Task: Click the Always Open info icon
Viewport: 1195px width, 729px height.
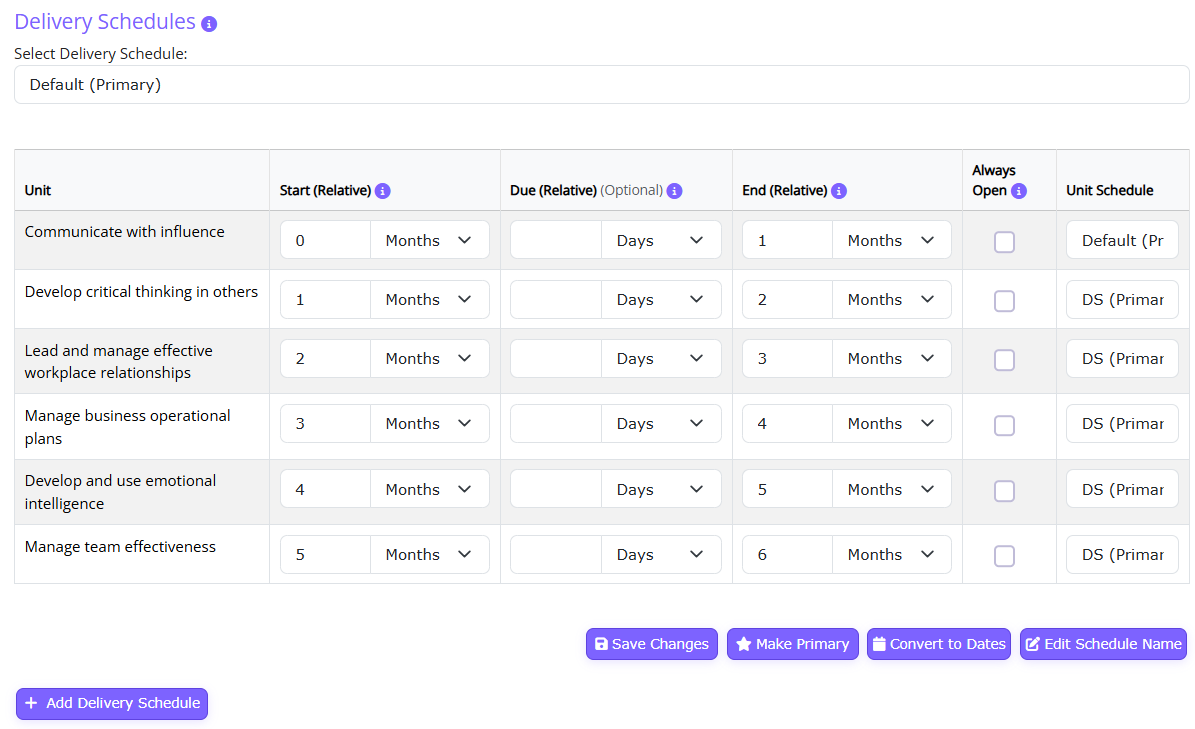Action: pos(1019,190)
